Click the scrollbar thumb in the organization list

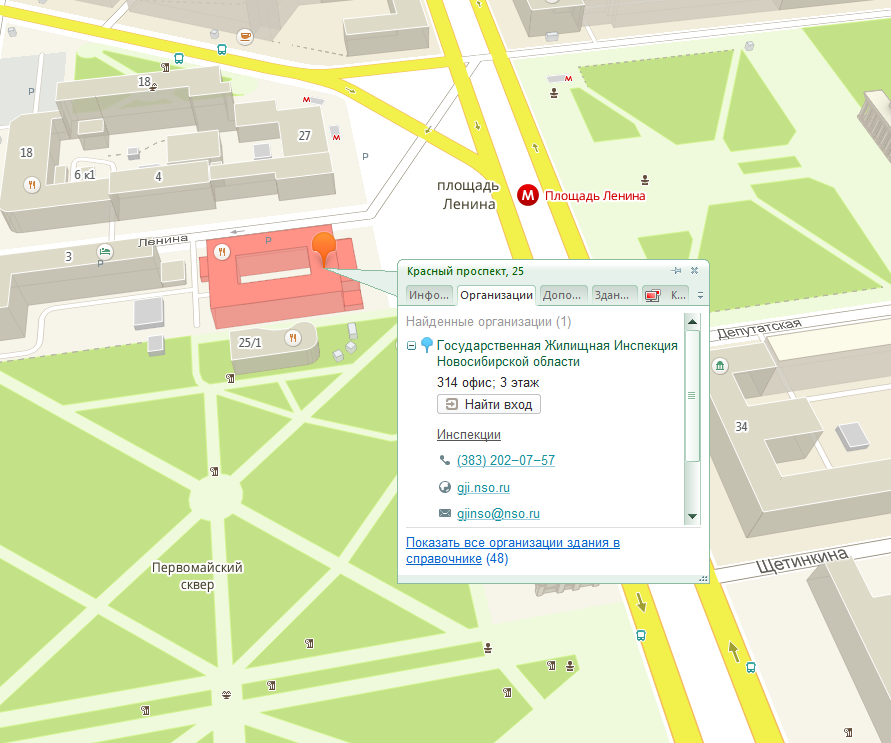coord(692,395)
